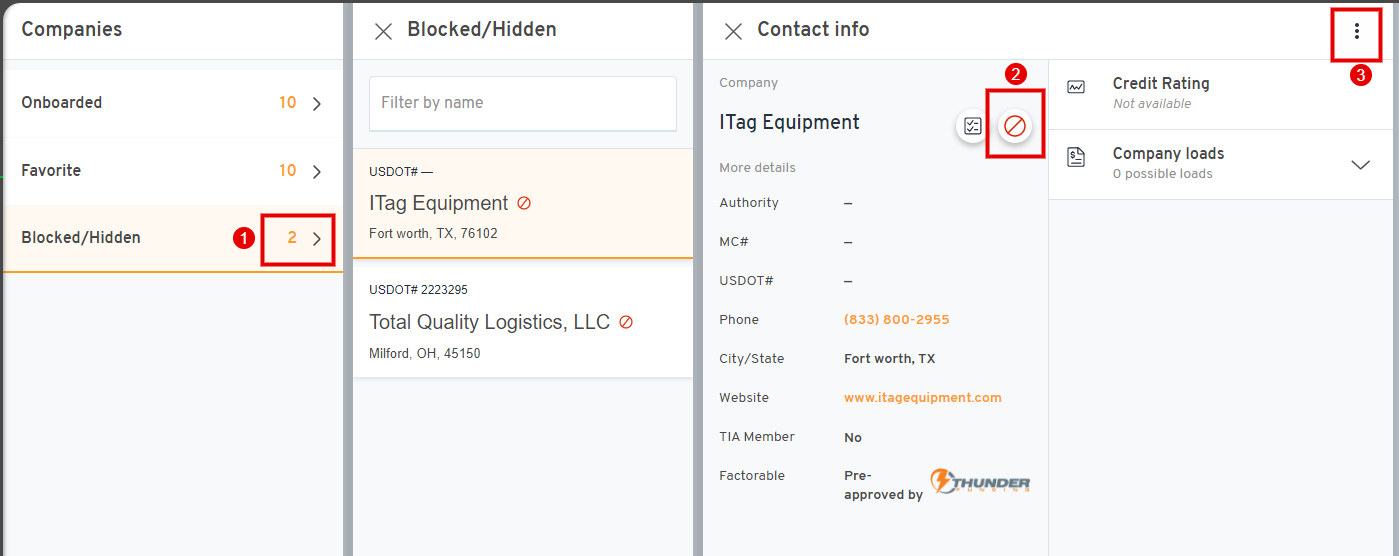
Task: Click the Not available credit rating text
Action: click(1152, 104)
